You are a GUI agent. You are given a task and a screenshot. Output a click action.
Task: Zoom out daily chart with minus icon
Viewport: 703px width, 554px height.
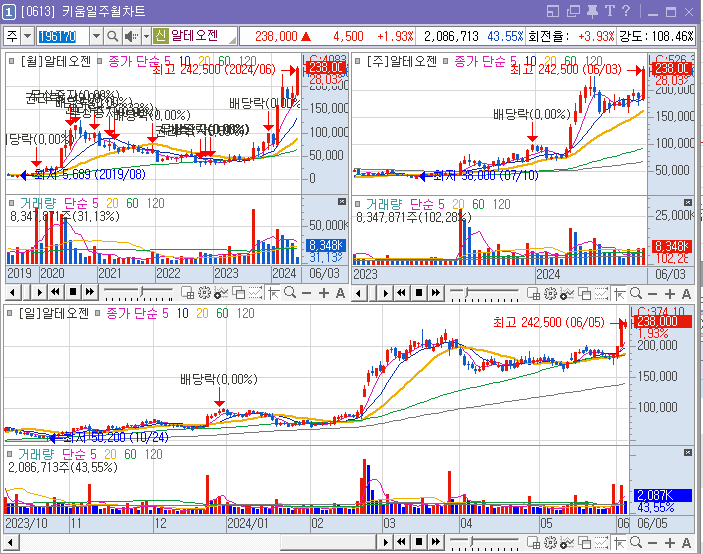click(x=653, y=543)
